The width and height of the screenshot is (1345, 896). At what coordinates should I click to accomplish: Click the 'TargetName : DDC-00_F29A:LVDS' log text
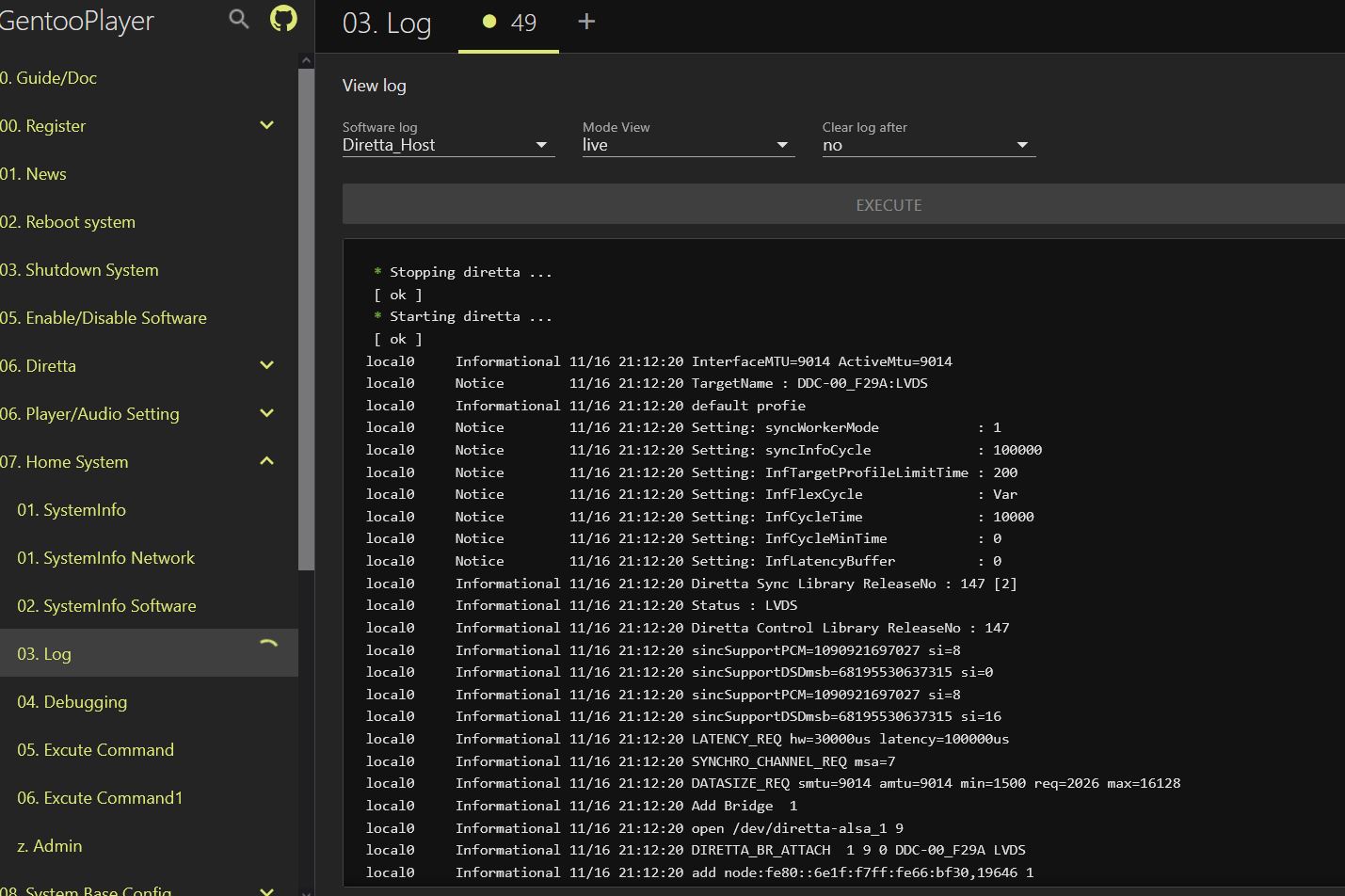coord(809,383)
